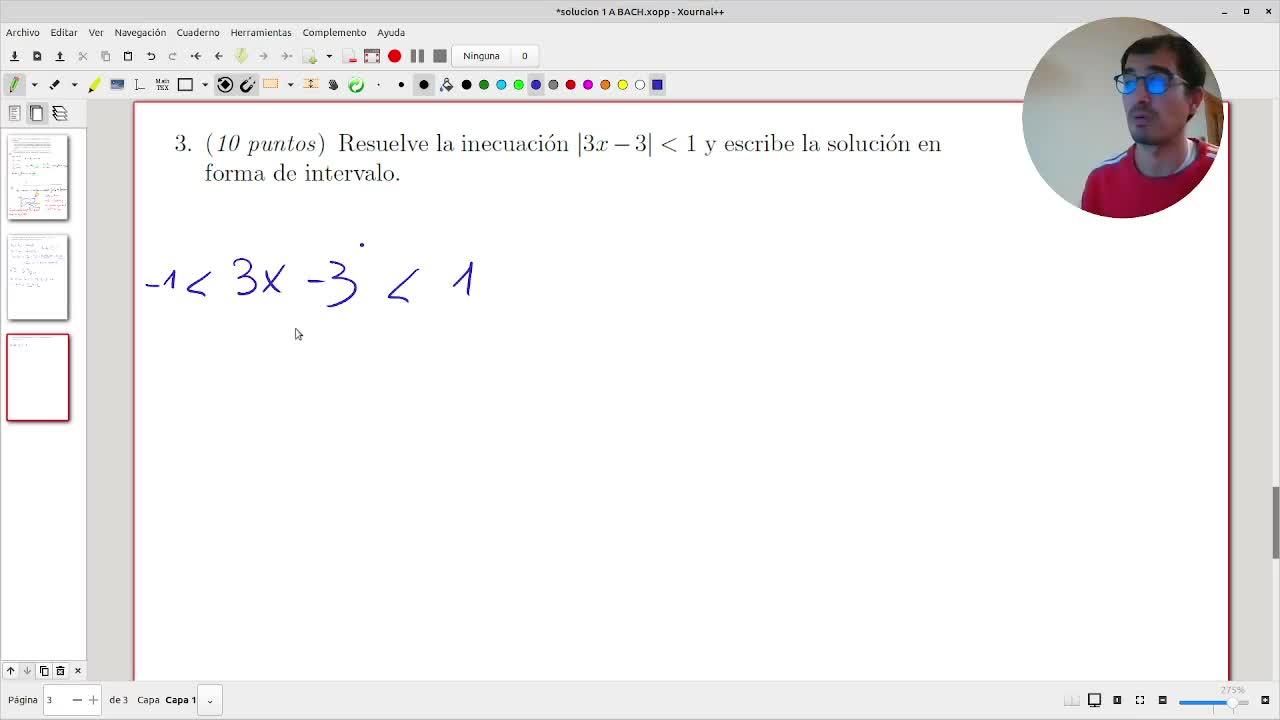Select the red pen color

tap(571, 85)
